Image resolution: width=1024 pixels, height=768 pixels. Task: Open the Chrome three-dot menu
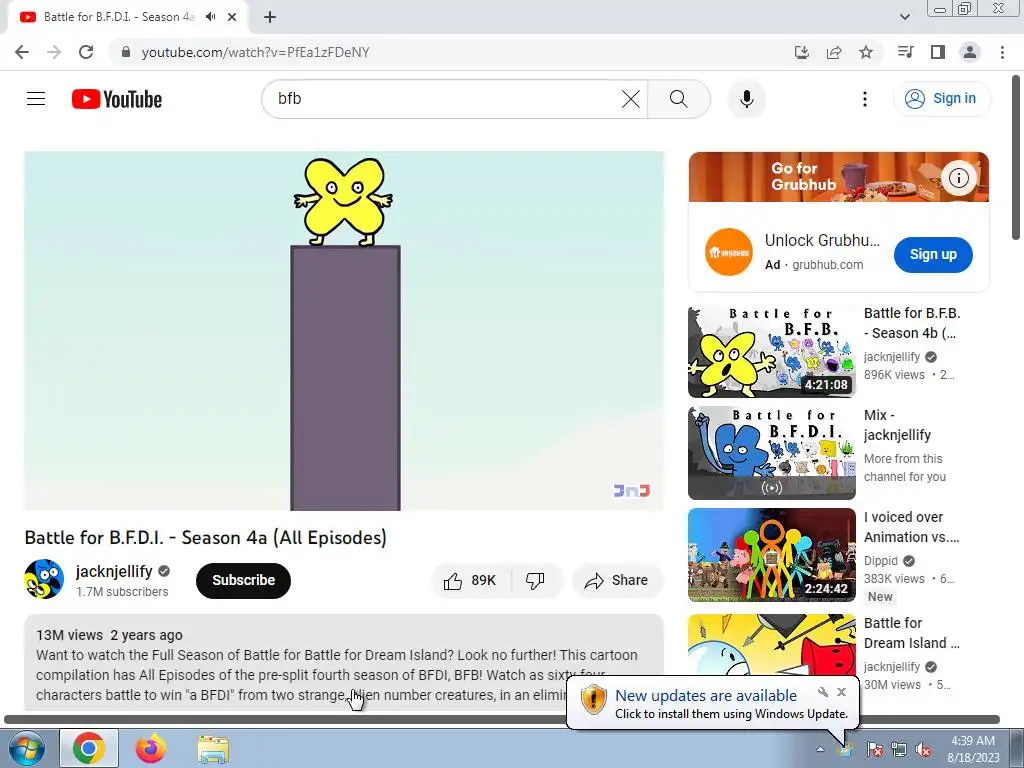point(1002,52)
